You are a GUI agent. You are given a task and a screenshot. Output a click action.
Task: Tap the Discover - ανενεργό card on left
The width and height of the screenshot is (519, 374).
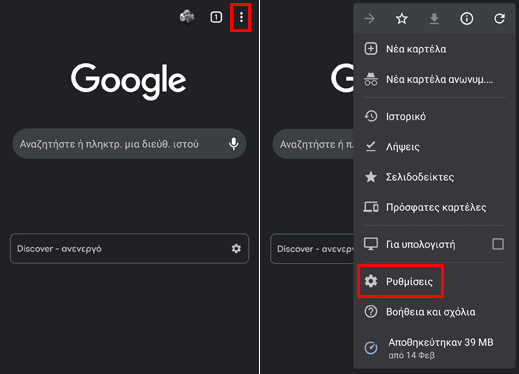tap(129, 249)
